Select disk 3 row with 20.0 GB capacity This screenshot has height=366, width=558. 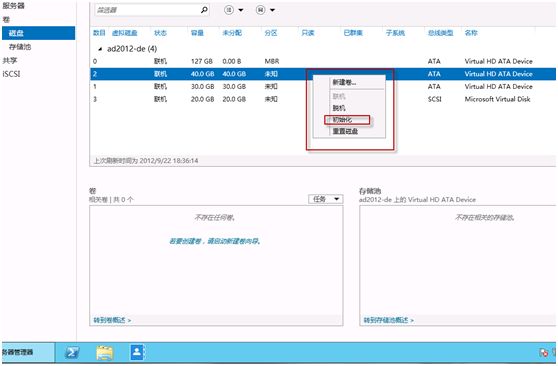323,99
